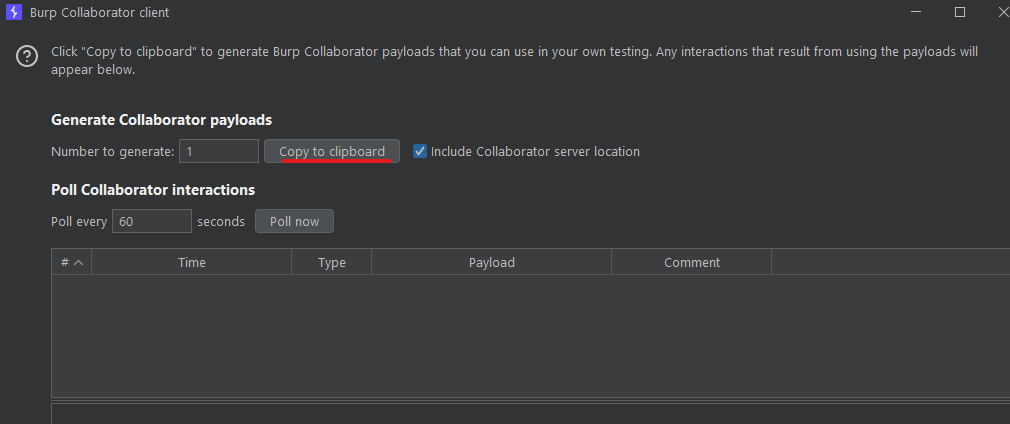Click the Poll now button
The height and width of the screenshot is (424, 1010).
294,221
